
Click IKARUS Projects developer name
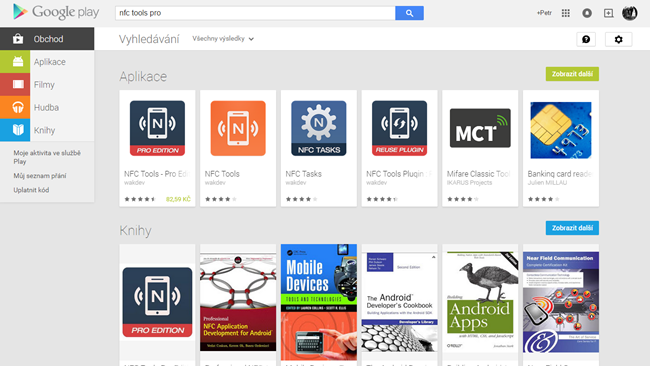pyautogui.click(x=469, y=182)
